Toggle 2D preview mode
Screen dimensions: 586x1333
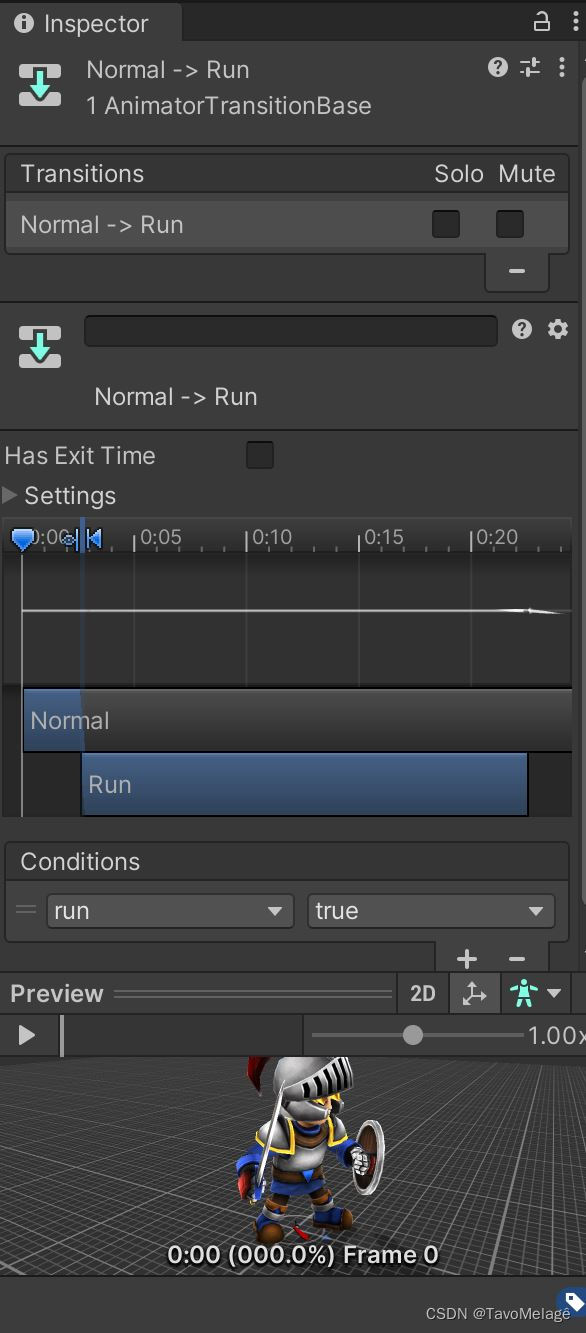click(423, 993)
